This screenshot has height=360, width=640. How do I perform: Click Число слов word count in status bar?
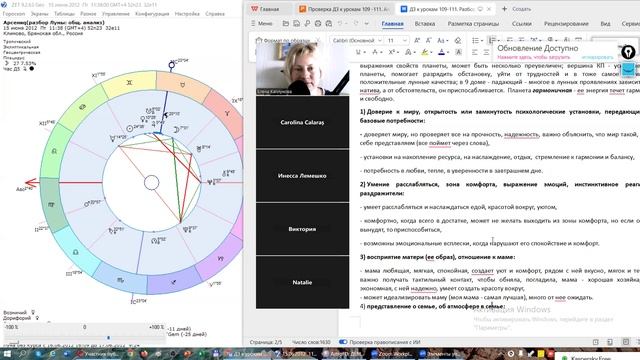pyautogui.click(x=311, y=342)
